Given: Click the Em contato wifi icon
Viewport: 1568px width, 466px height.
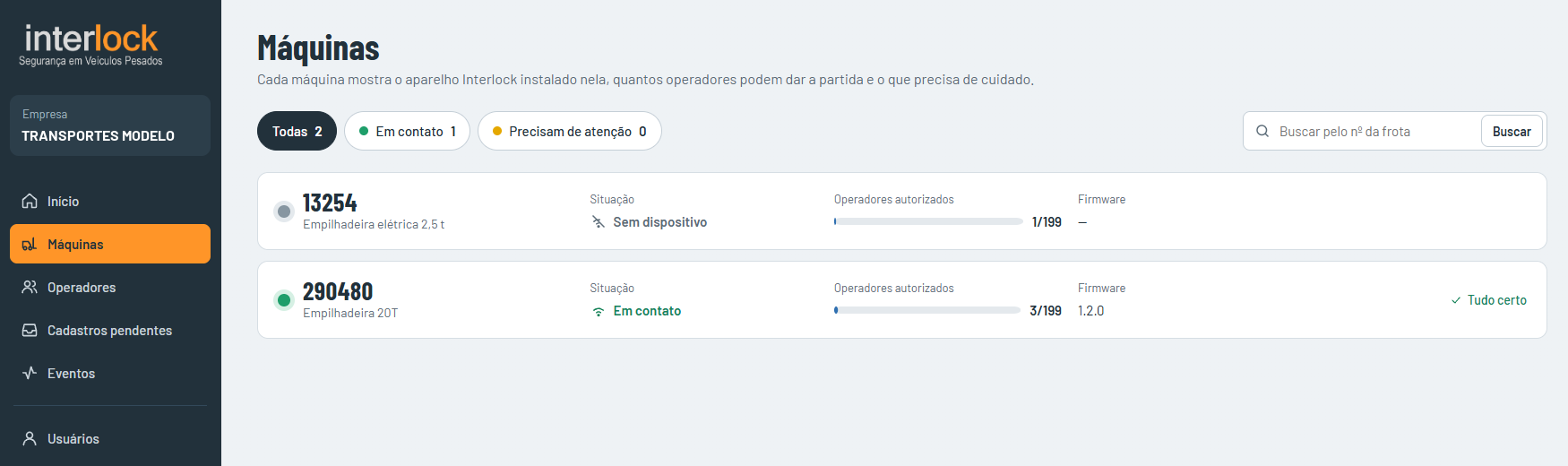Looking at the screenshot, I should point(599,311).
